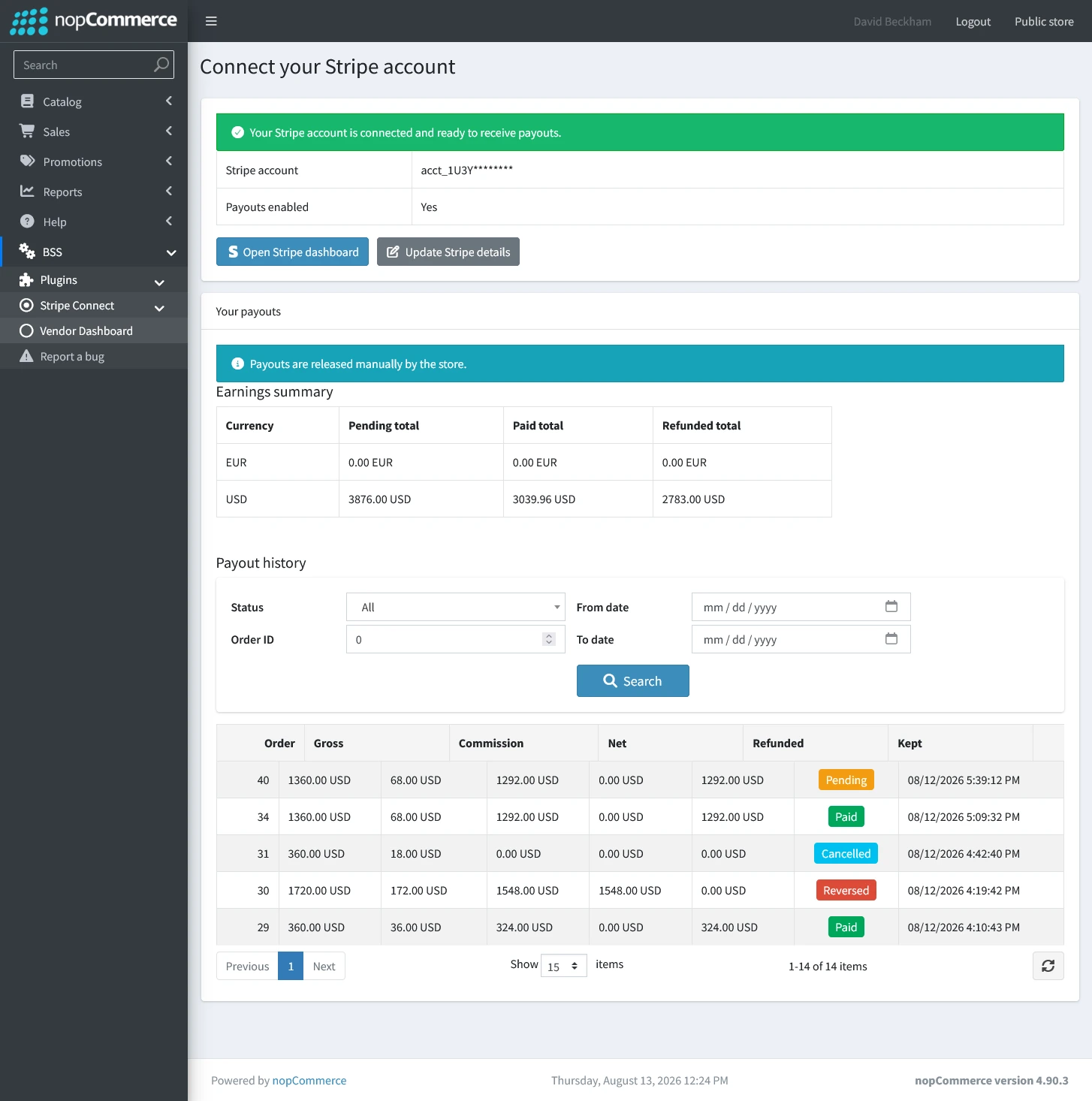1092x1101 pixels.
Task: Click the Report a bug warning icon
Action: coord(26,357)
